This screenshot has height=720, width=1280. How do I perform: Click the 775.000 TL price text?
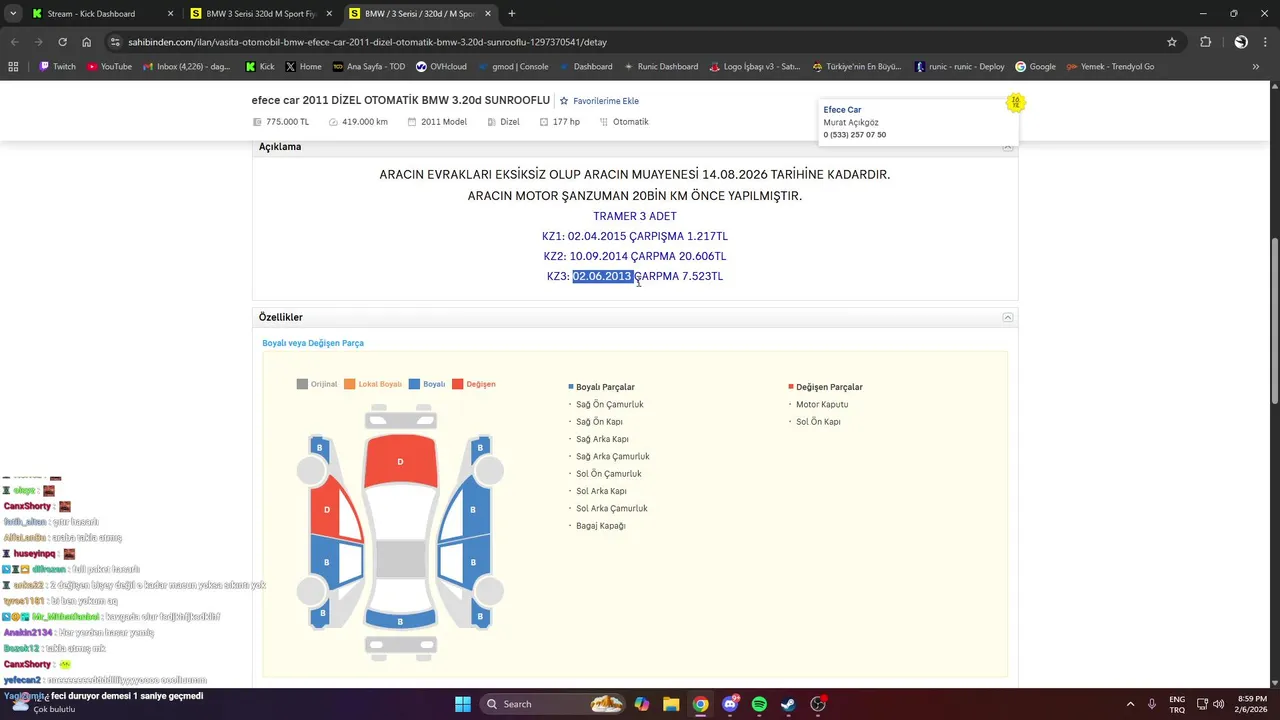pyautogui.click(x=287, y=122)
